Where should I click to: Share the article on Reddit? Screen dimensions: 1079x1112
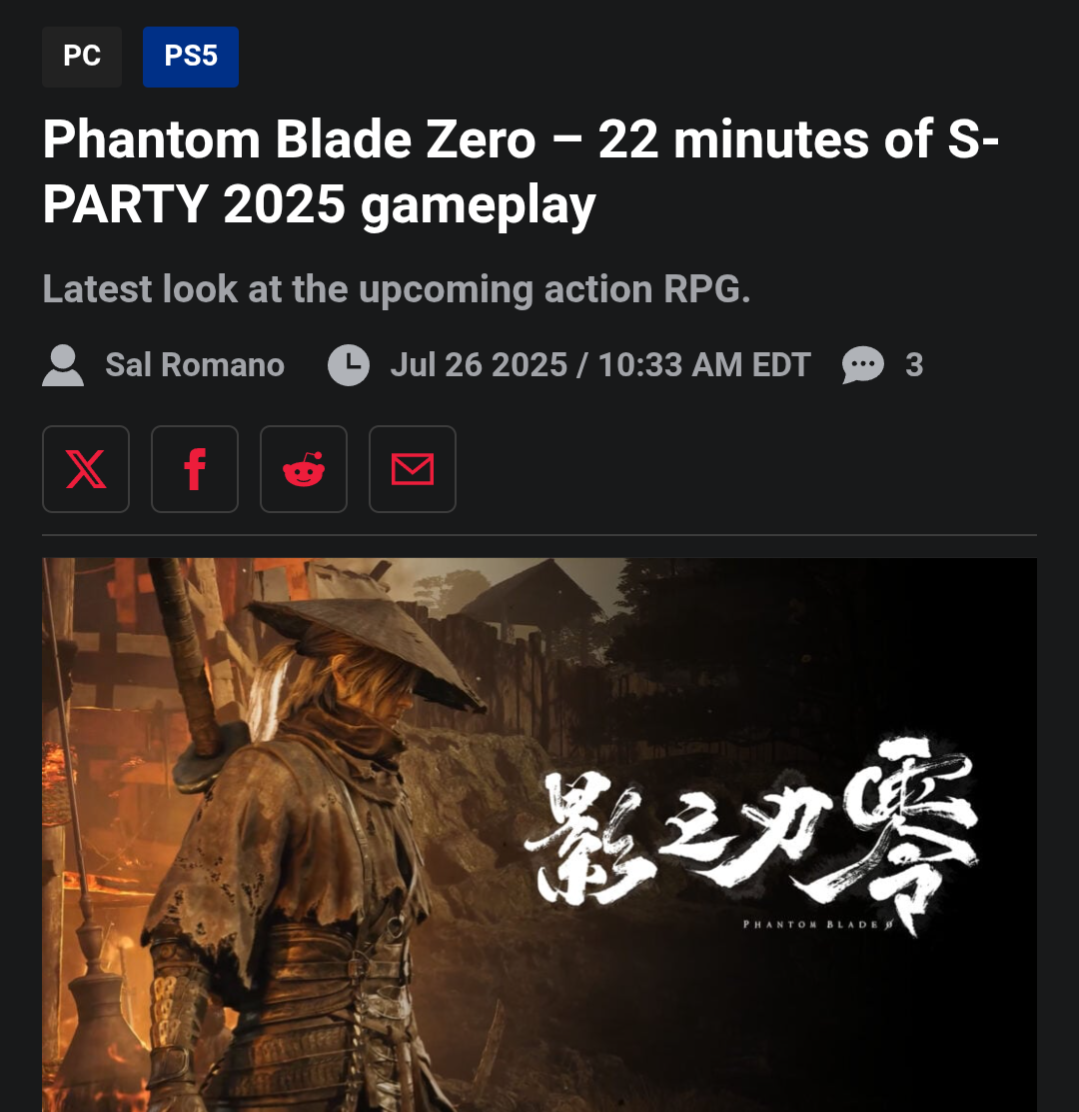304,469
